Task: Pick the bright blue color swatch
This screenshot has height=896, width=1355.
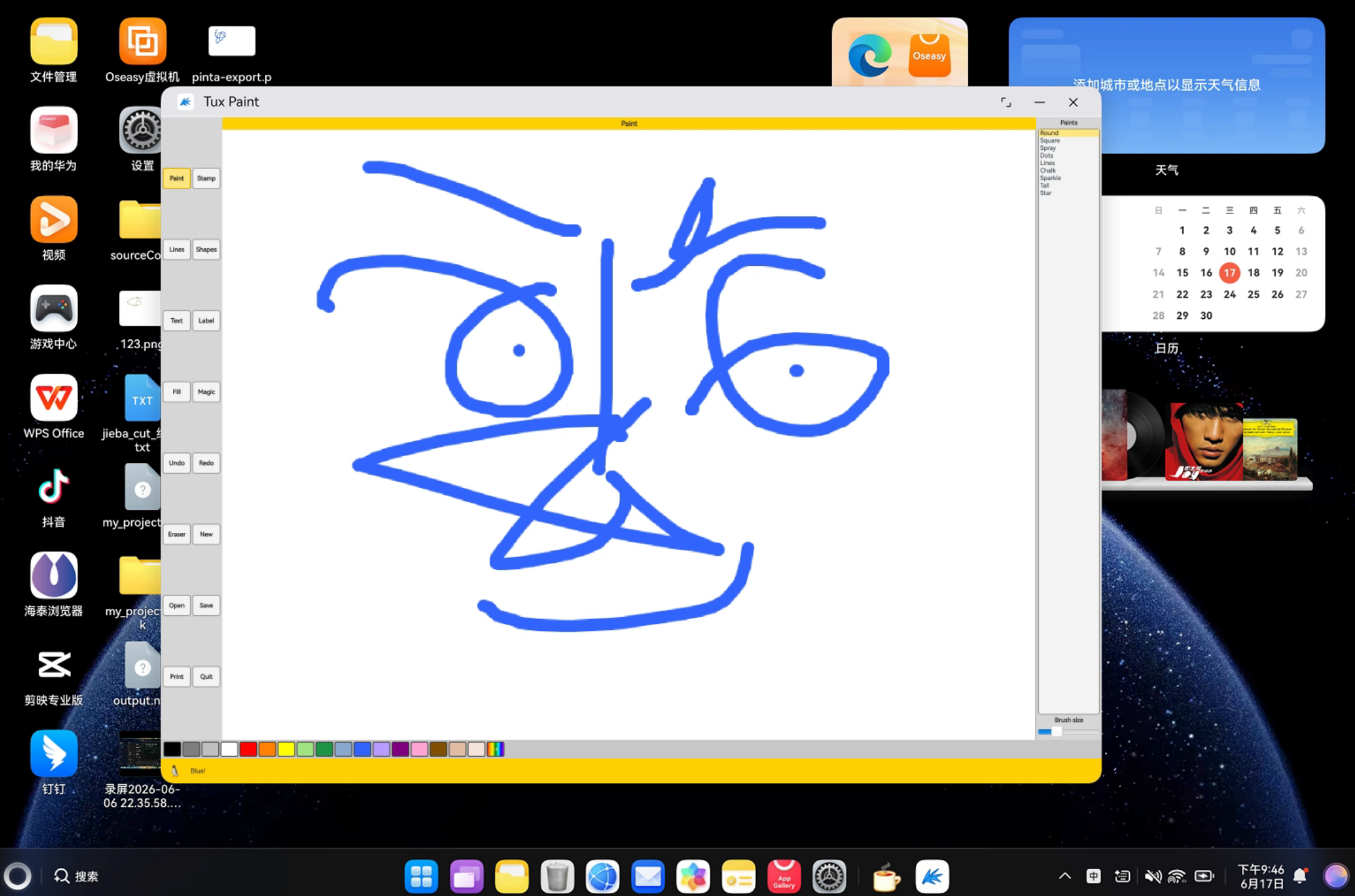Action: pyautogui.click(x=362, y=749)
